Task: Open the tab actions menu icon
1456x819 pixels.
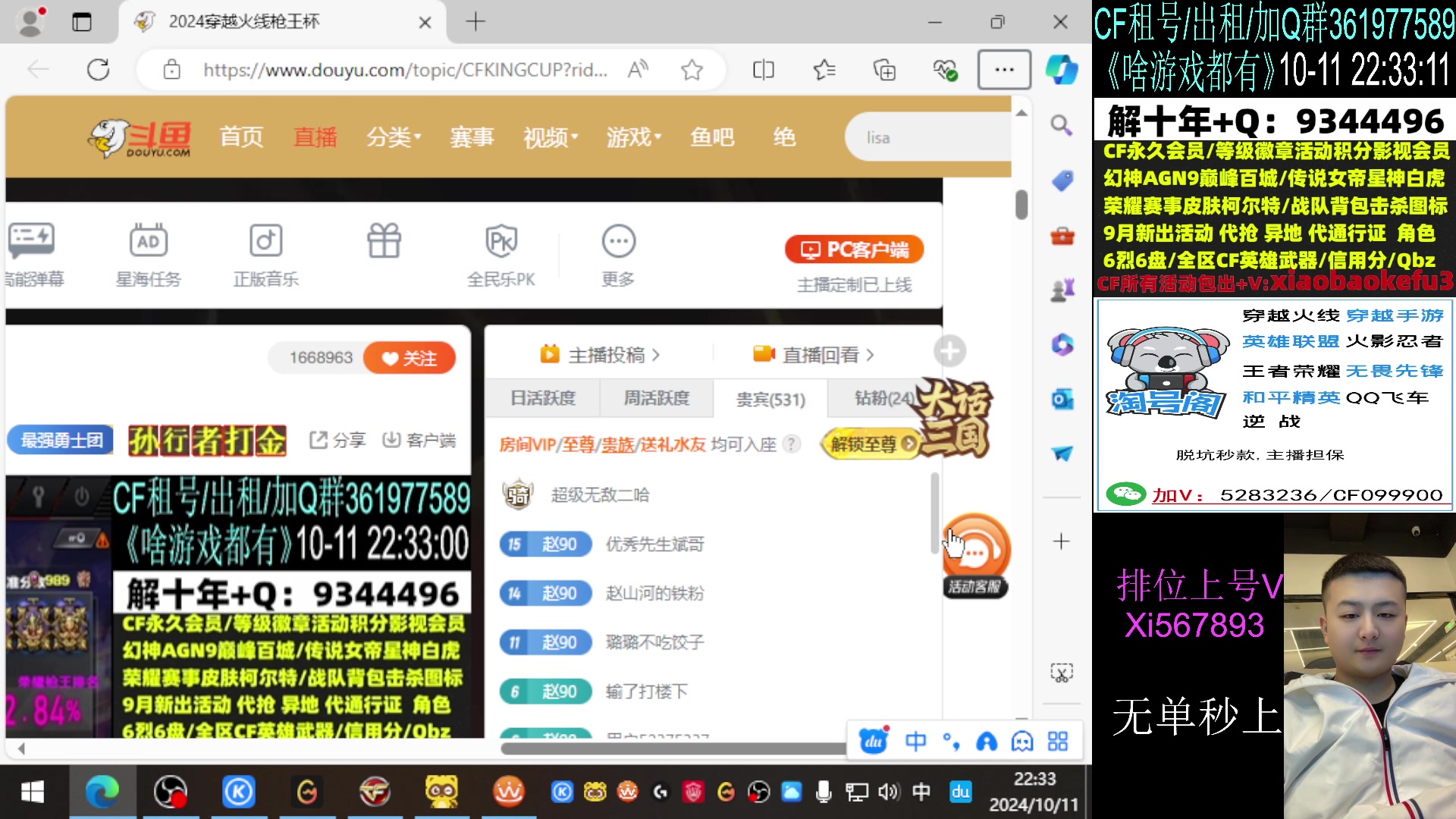Action: pos(82,22)
